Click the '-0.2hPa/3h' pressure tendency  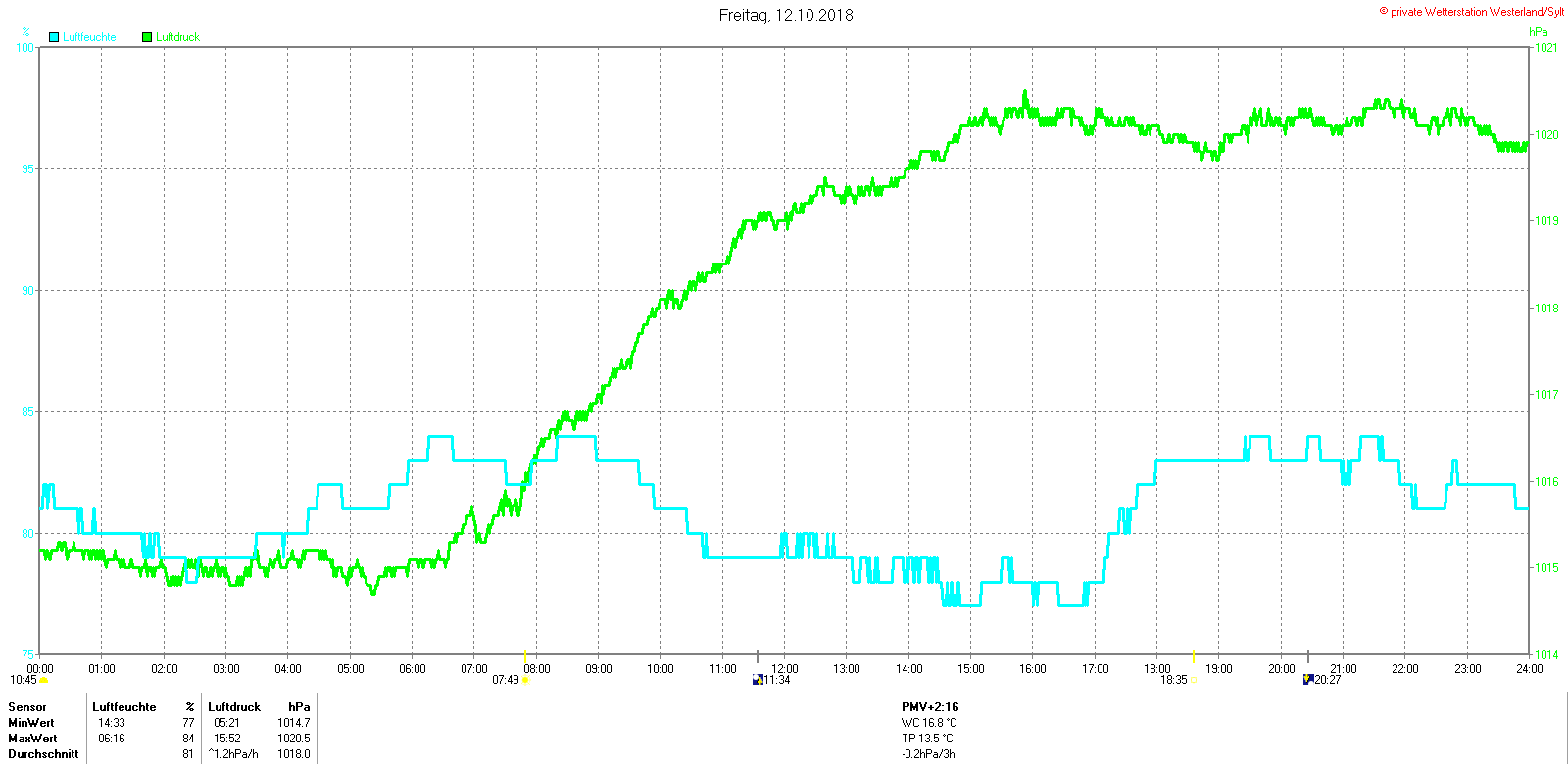[x=928, y=754]
